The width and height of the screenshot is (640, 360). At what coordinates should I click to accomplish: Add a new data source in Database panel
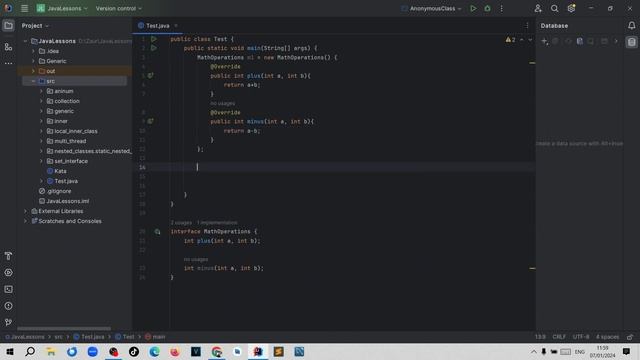point(544,41)
